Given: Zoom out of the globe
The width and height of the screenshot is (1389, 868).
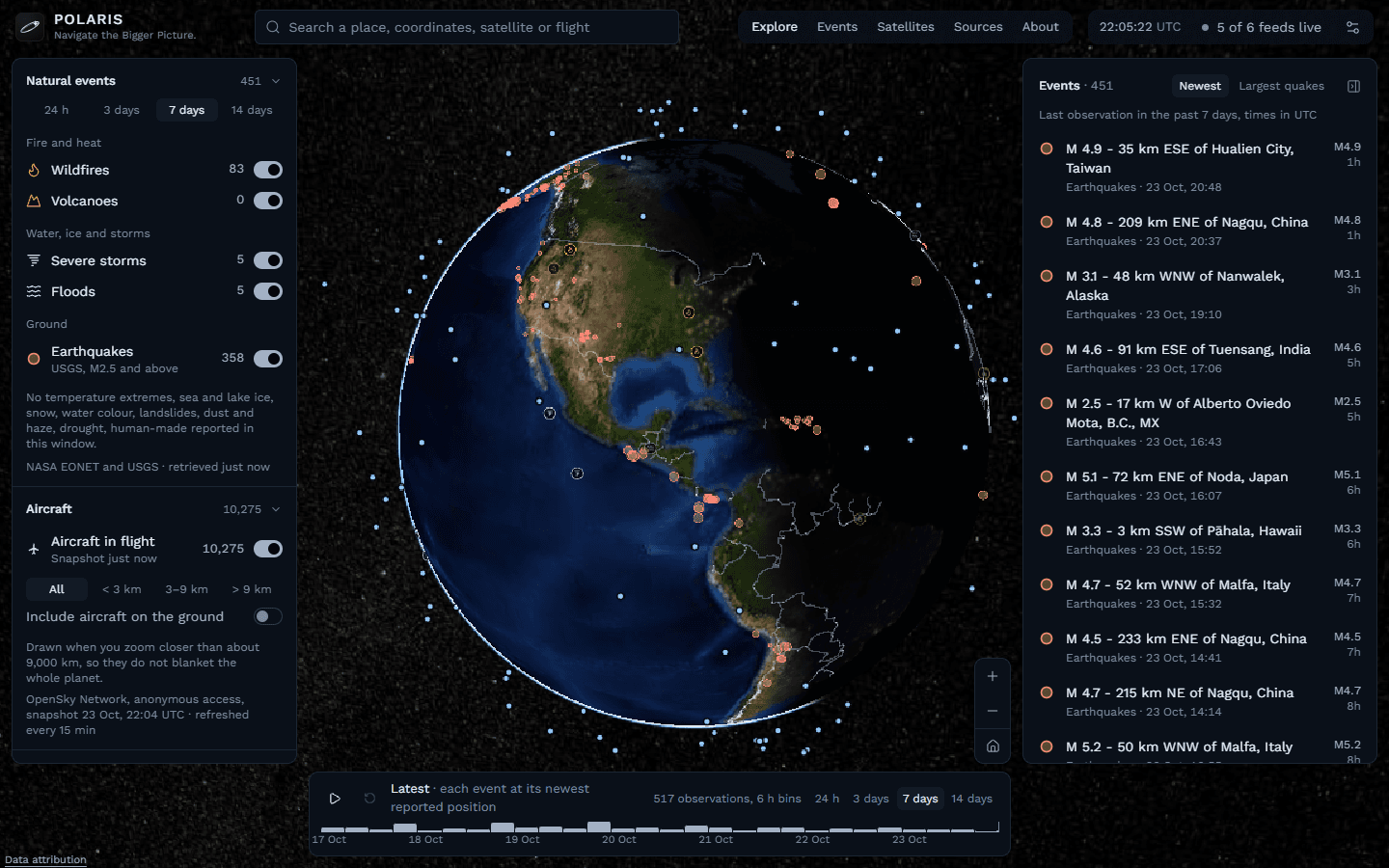Looking at the screenshot, I should 993,711.
